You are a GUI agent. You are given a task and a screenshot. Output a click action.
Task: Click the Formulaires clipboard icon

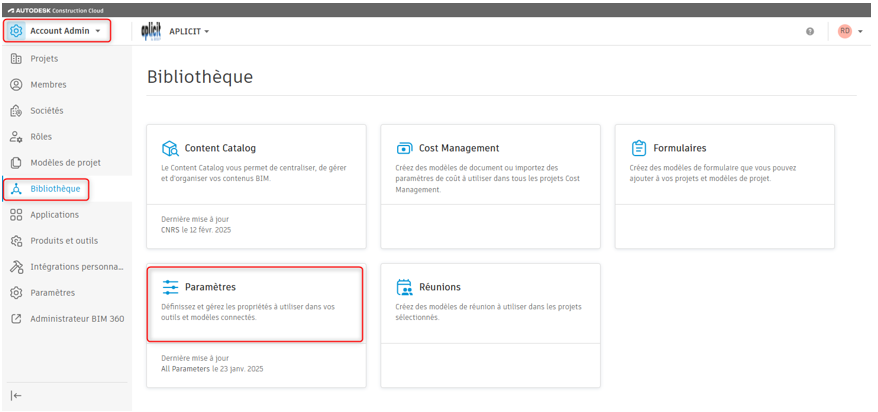pos(639,148)
